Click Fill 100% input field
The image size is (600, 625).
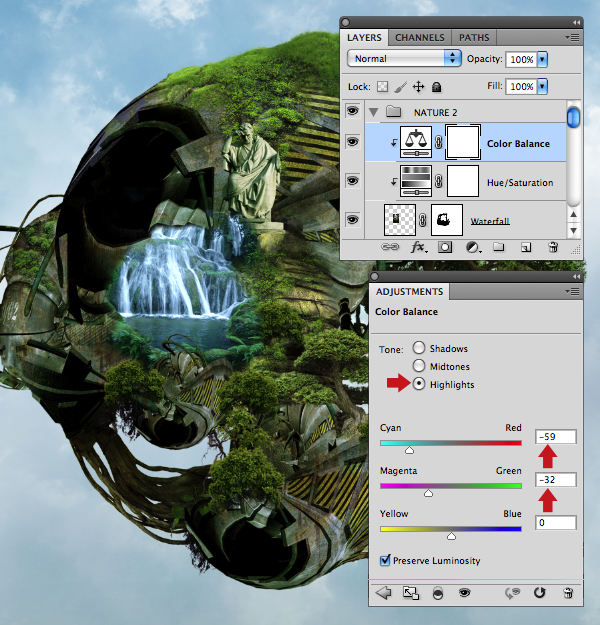point(521,86)
